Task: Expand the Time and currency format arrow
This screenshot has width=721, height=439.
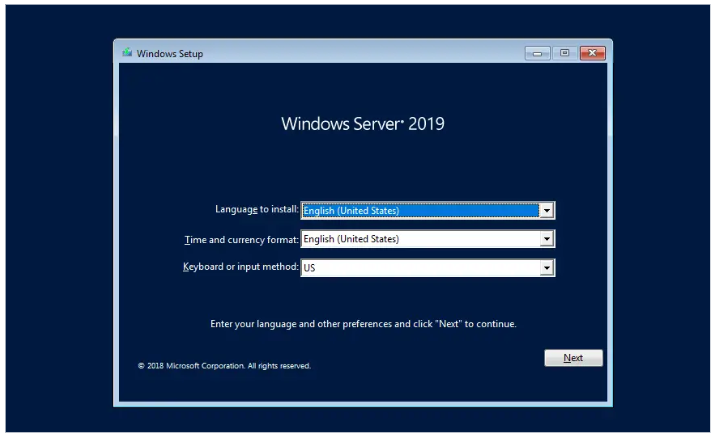Action: click(x=546, y=239)
